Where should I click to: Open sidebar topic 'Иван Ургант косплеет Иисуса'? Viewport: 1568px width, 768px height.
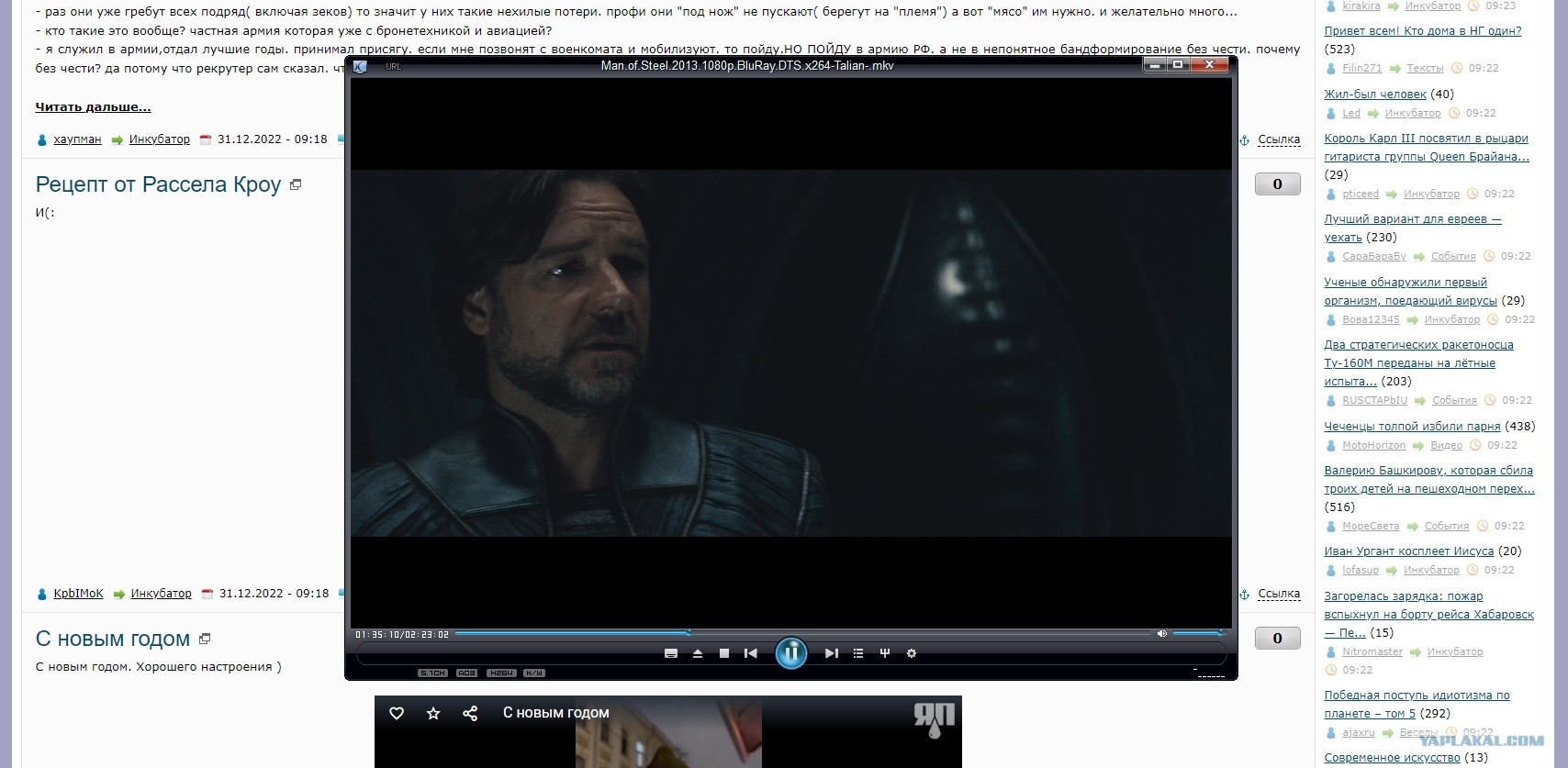tap(1408, 551)
